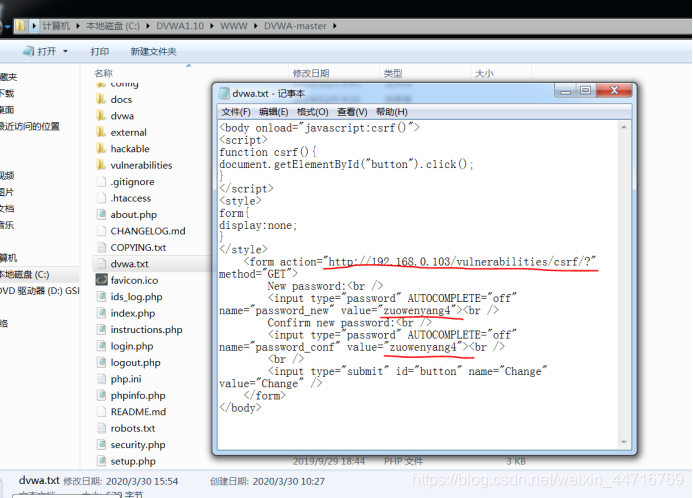Click the DVWA1.10 breadcrumb in address bar
The width and height of the screenshot is (693, 498).
[x=180, y=26]
